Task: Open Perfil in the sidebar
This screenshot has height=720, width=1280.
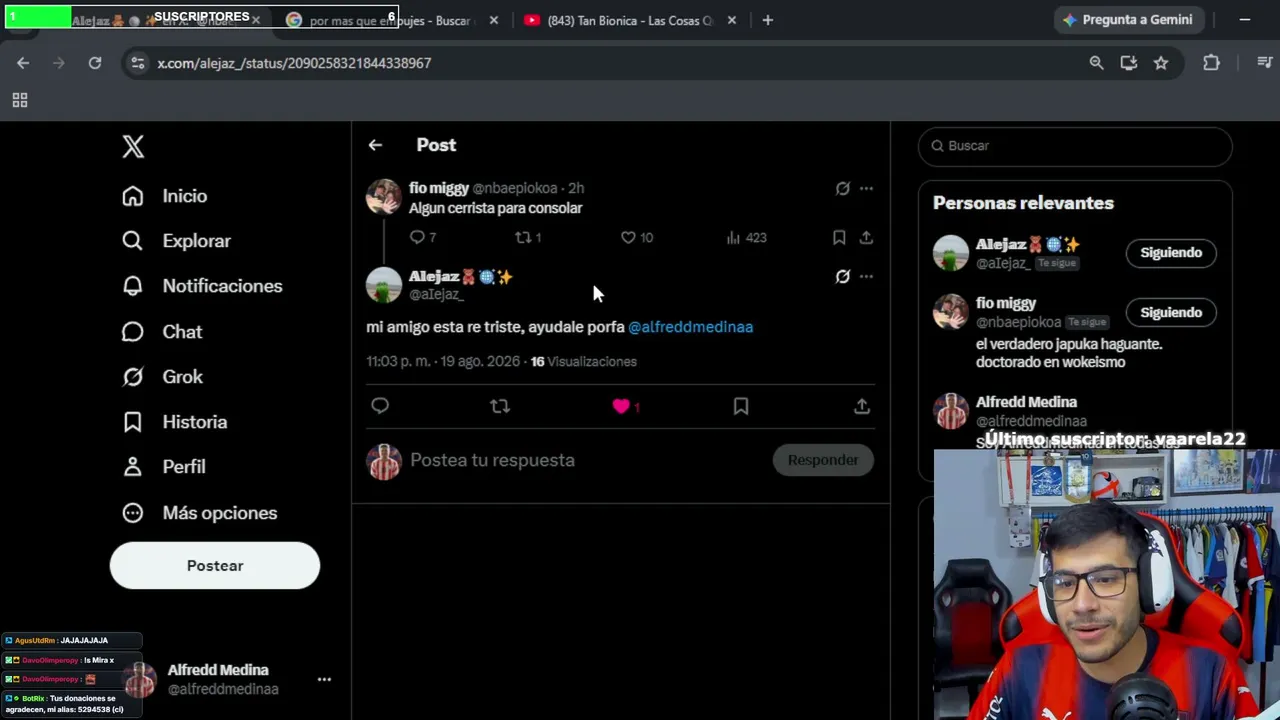Action: [x=164, y=467]
